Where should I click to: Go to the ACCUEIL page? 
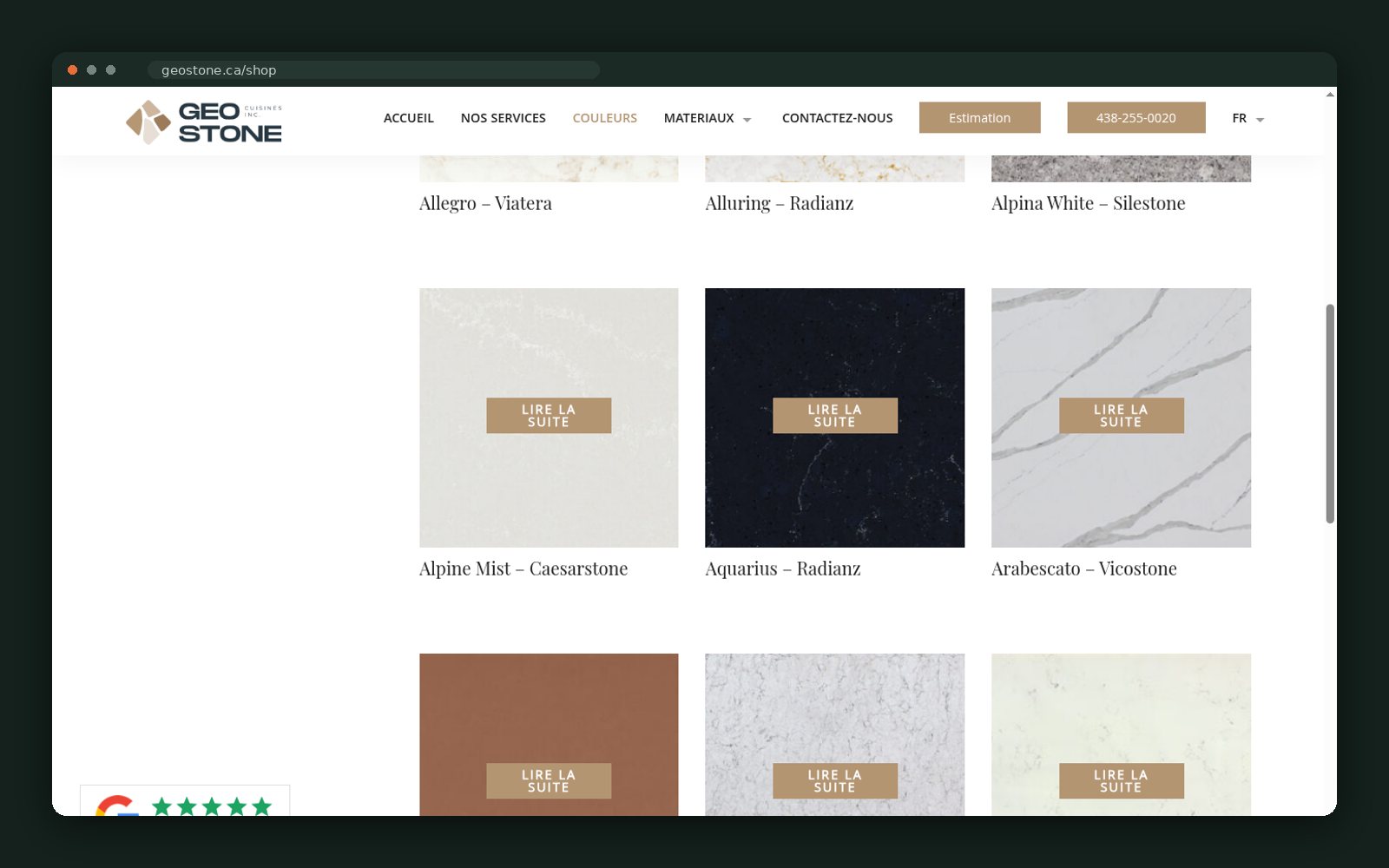(x=408, y=118)
